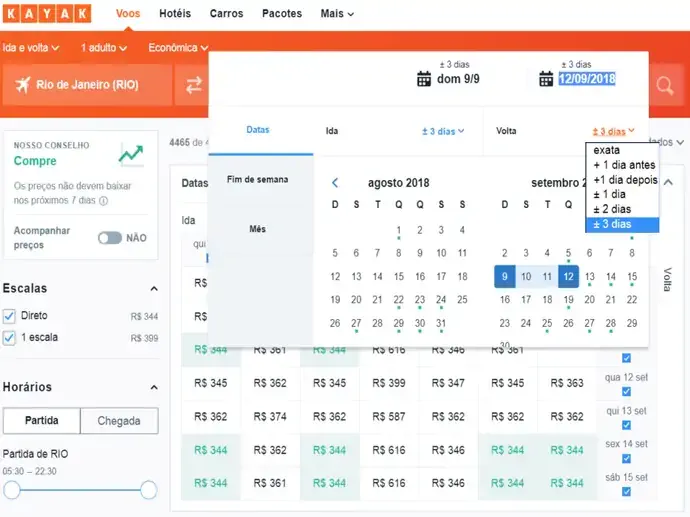Click the R$ 363 price cell
The image size is (690, 517).
(x=567, y=383)
